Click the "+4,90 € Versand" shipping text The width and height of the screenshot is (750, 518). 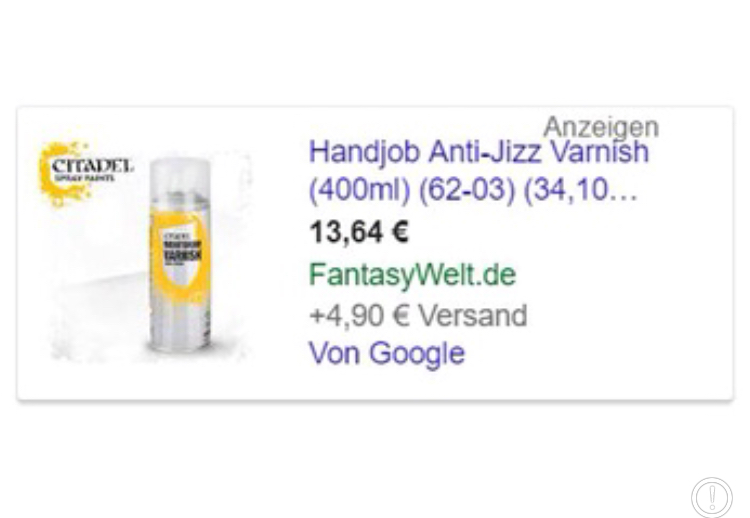pyautogui.click(x=418, y=316)
